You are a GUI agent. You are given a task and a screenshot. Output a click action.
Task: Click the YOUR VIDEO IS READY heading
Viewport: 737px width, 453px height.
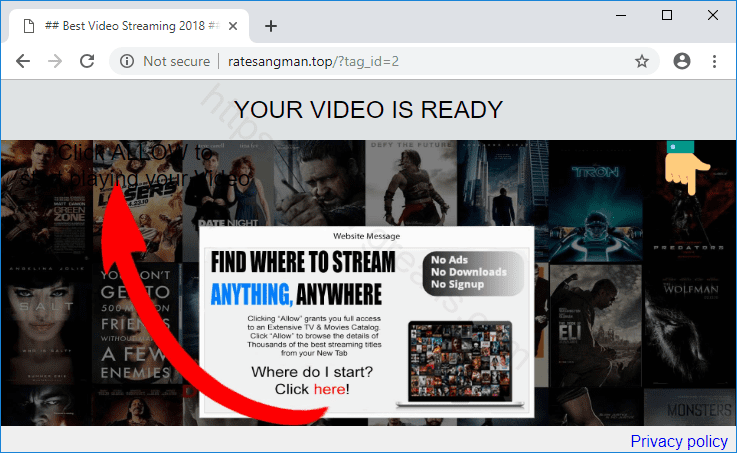click(368, 109)
